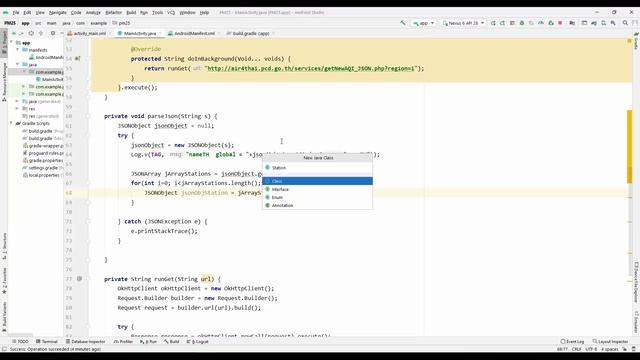Screen dimensions: 640x360
Task: Toggle the Gradle right side tab
Action: click(x=636, y=42)
